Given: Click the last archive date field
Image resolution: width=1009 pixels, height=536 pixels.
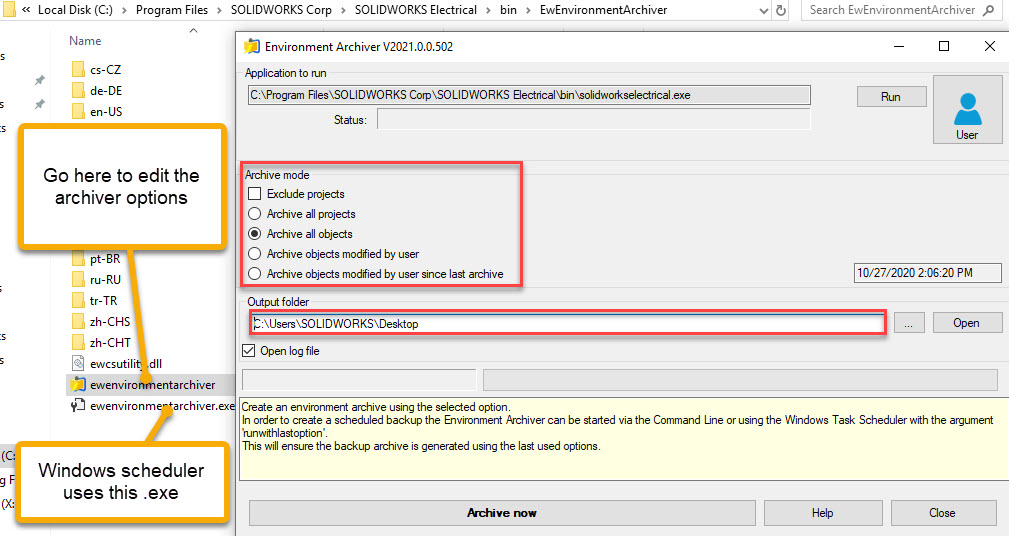Looking at the screenshot, I should [x=927, y=273].
